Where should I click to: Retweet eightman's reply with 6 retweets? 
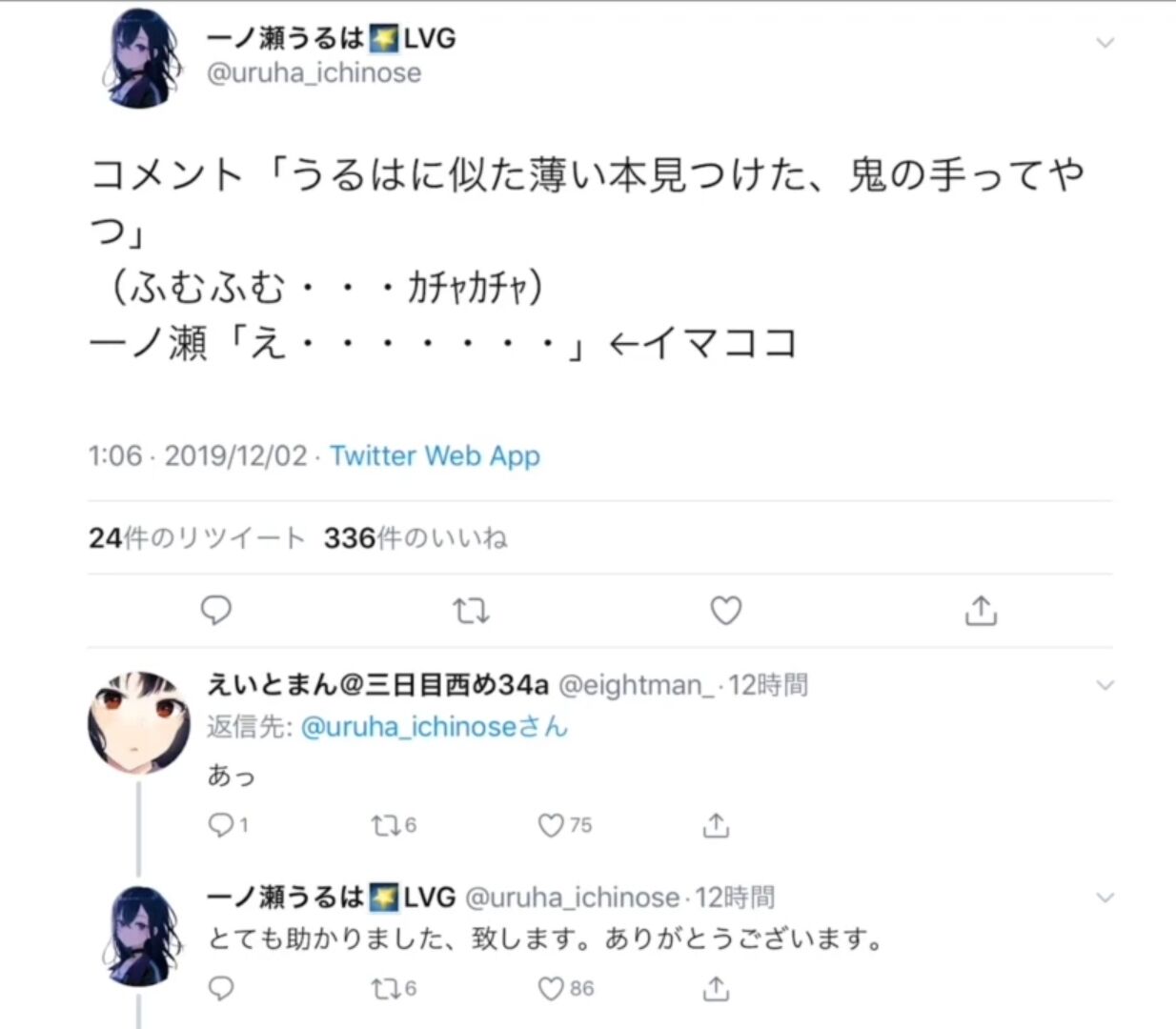(x=394, y=825)
